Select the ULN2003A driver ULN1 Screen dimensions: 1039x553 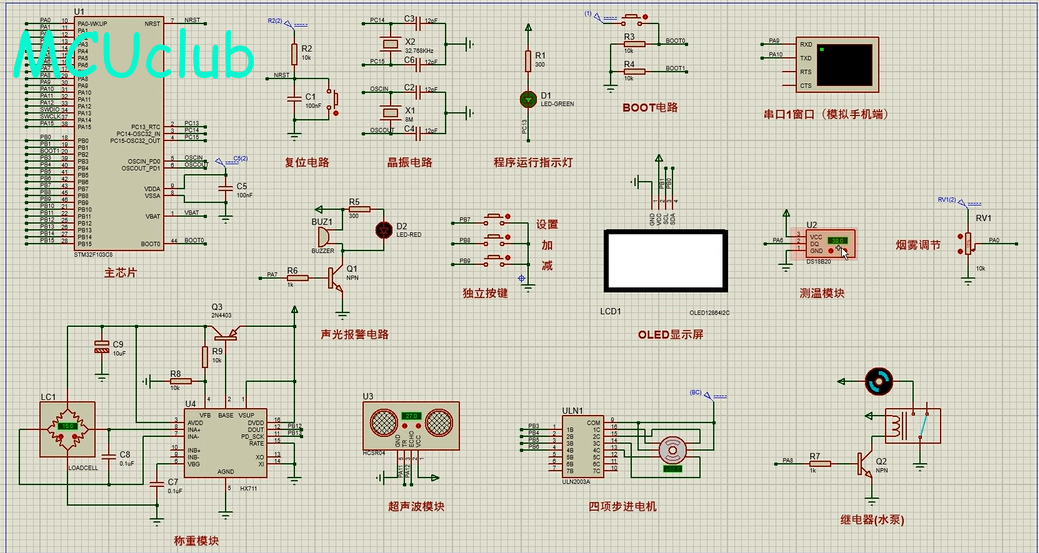(582, 448)
